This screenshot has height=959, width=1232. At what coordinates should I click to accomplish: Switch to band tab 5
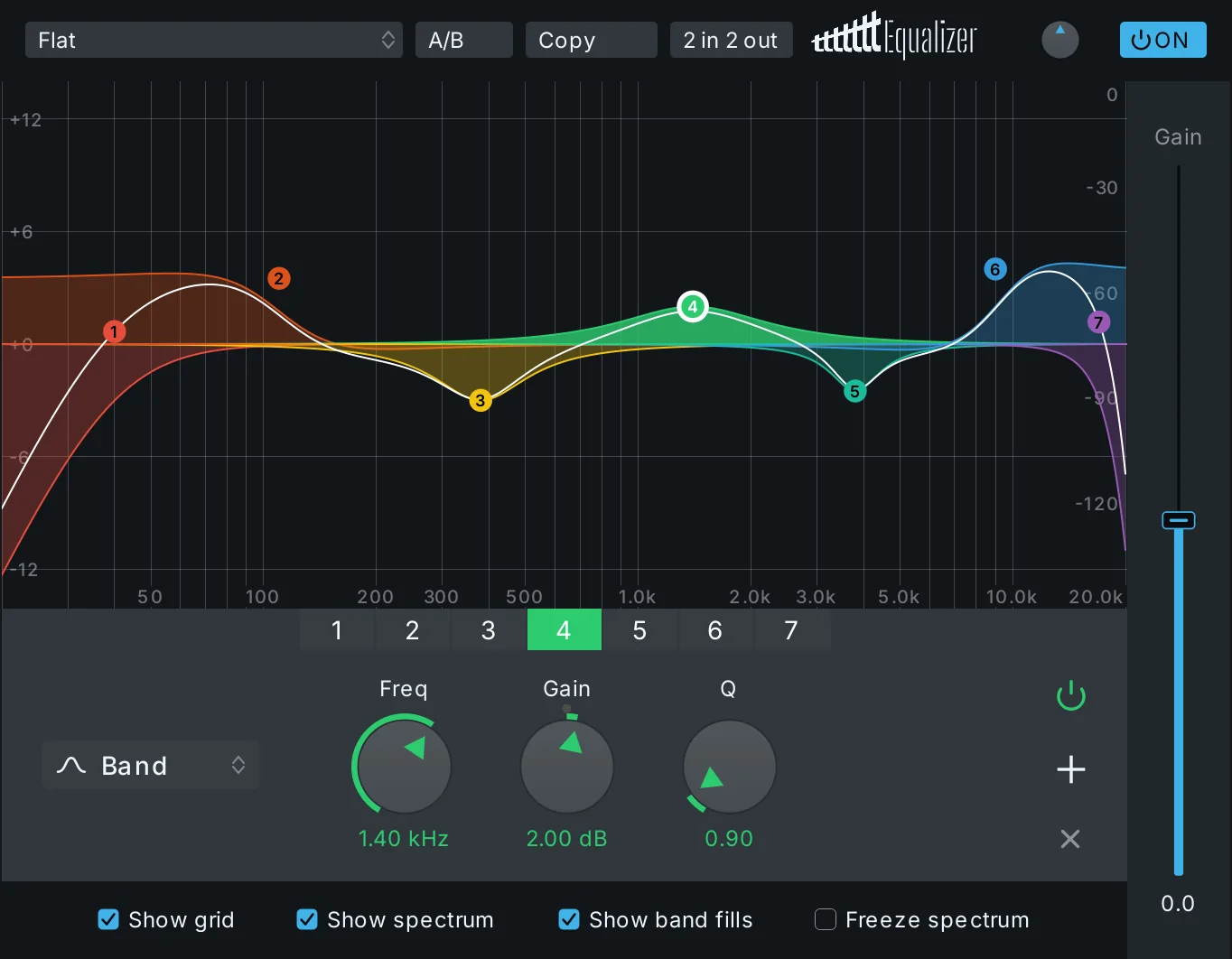pyautogui.click(x=639, y=629)
